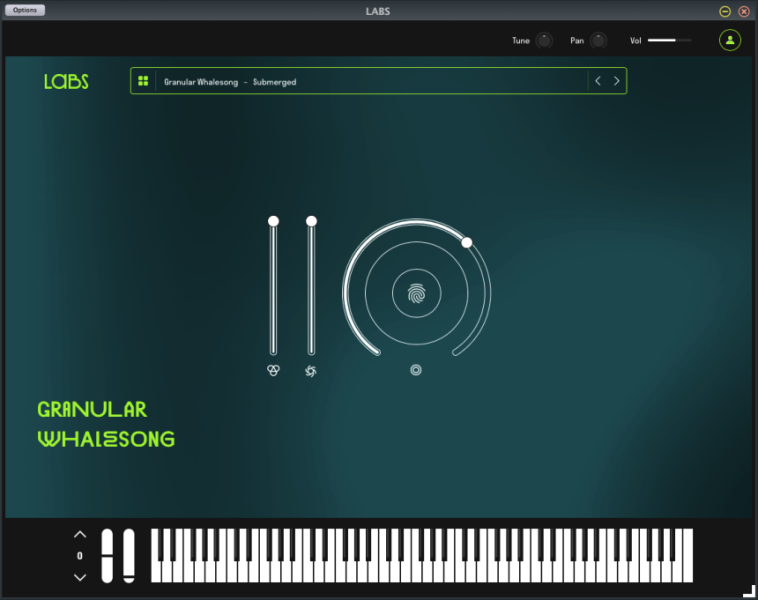Open the preset browser grid icon

[x=143, y=81]
